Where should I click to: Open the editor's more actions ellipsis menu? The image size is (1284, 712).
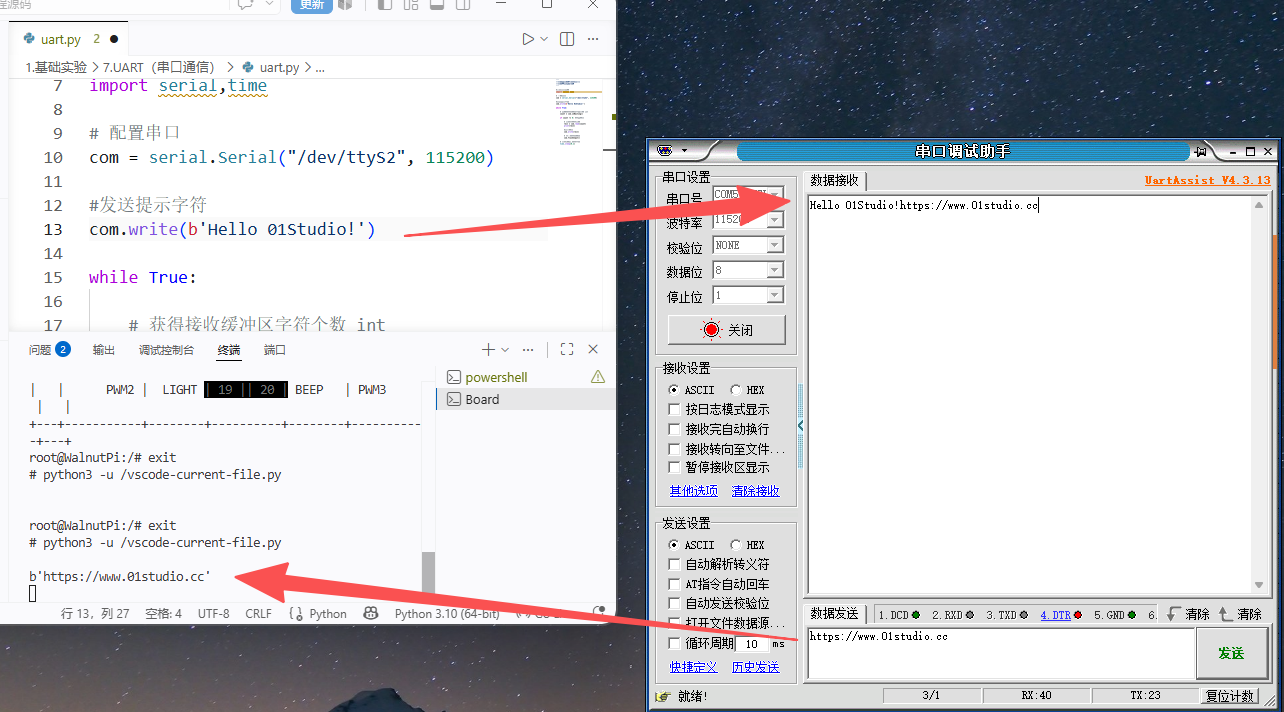(x=593, y=39)
